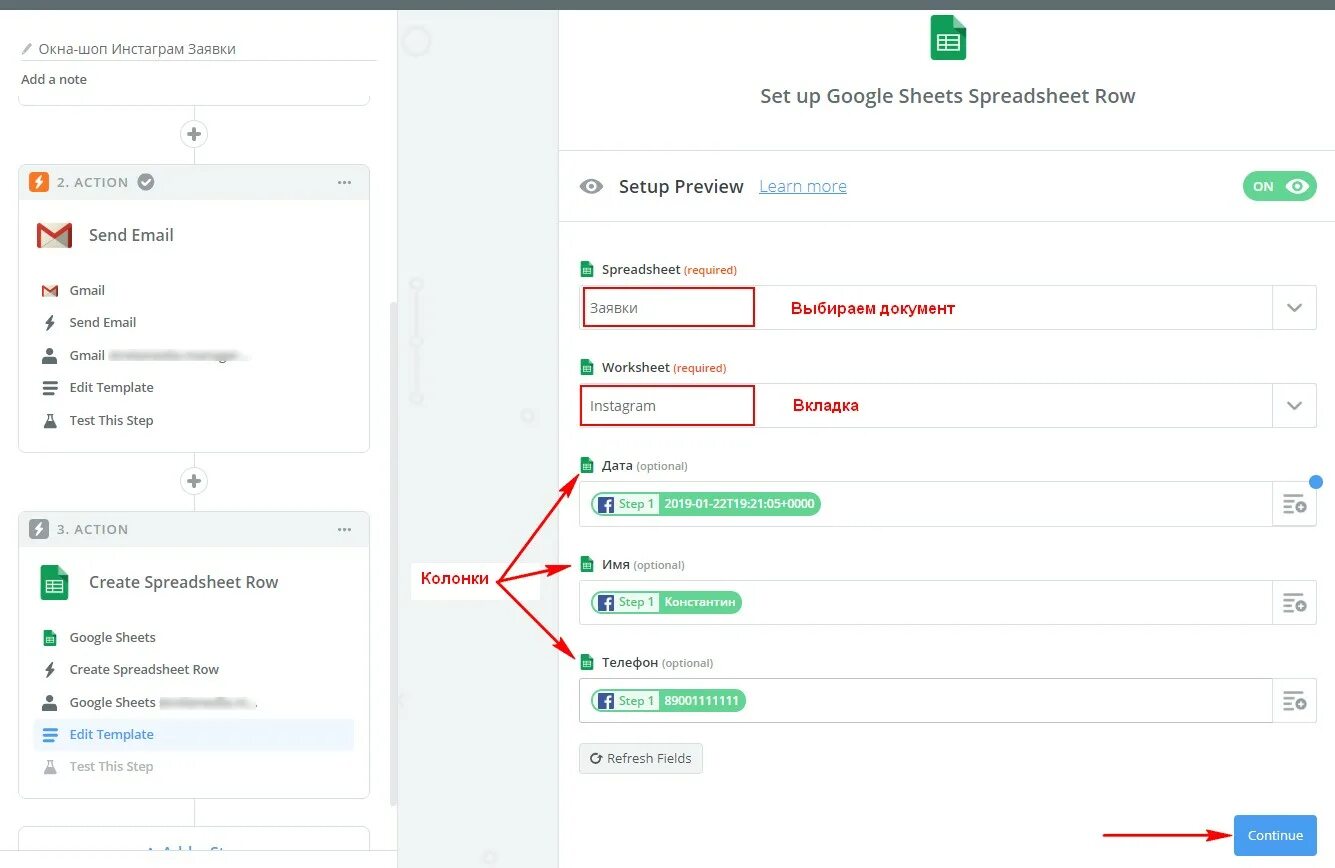This screenshot has width=1335, height=868.
Task: Expand the Spreadsheet dropdown arrow
Action: tap(1294, 308)
